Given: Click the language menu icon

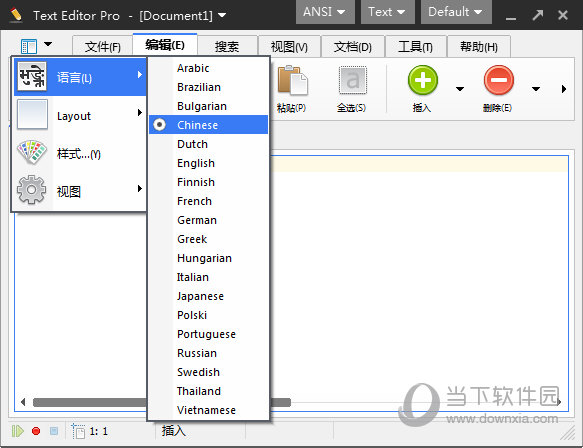Looking at the screenshot, I should click(32, 77).
